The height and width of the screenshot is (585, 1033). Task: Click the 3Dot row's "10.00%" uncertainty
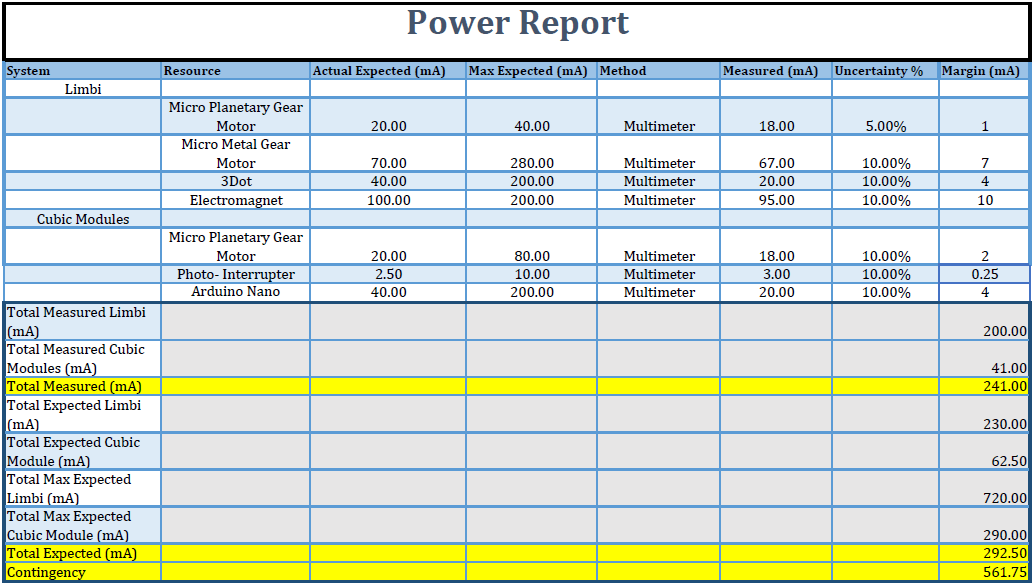click(x=886, y=181)
